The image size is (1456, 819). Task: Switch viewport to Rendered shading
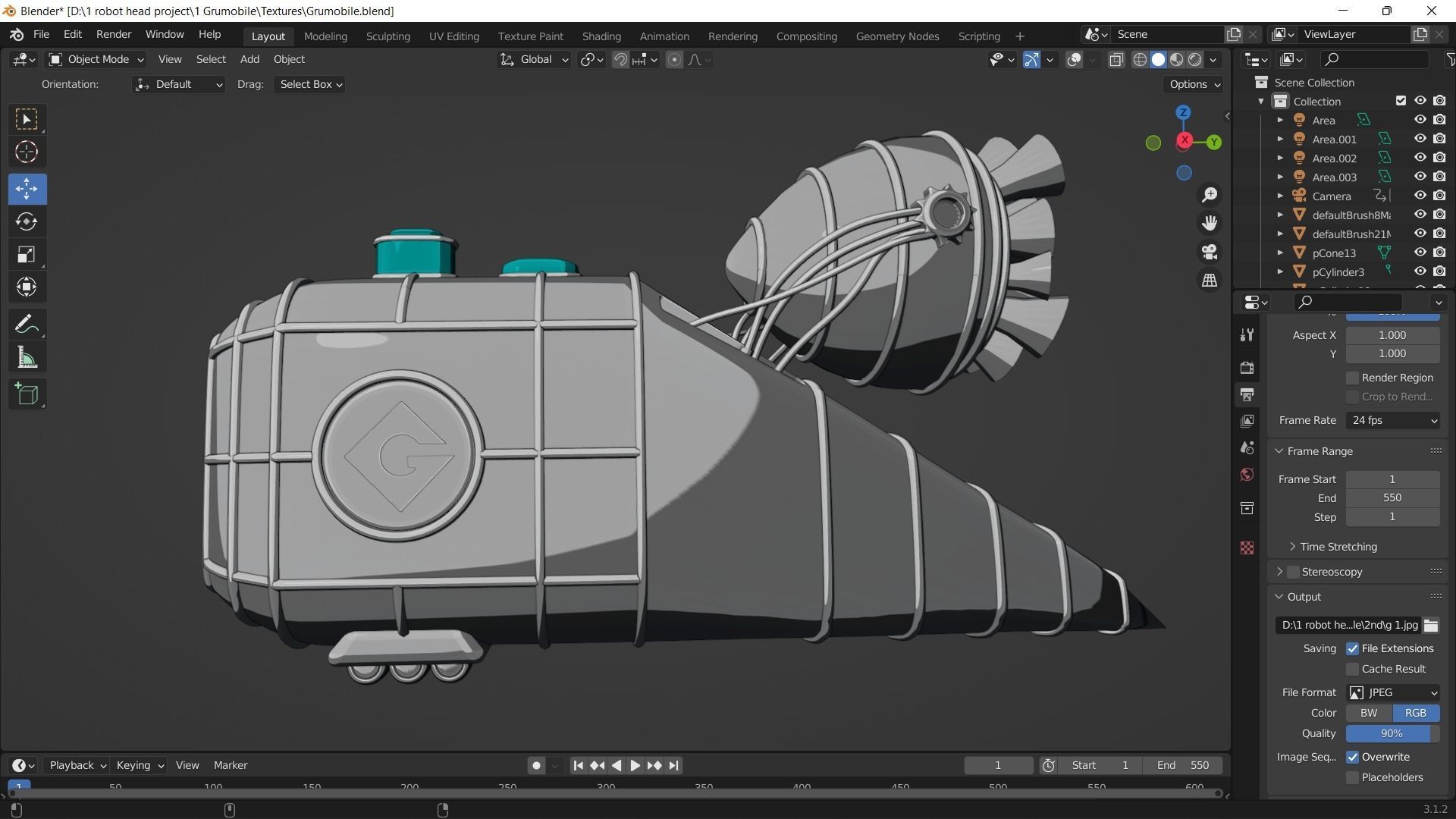[x=1195, y=59]
